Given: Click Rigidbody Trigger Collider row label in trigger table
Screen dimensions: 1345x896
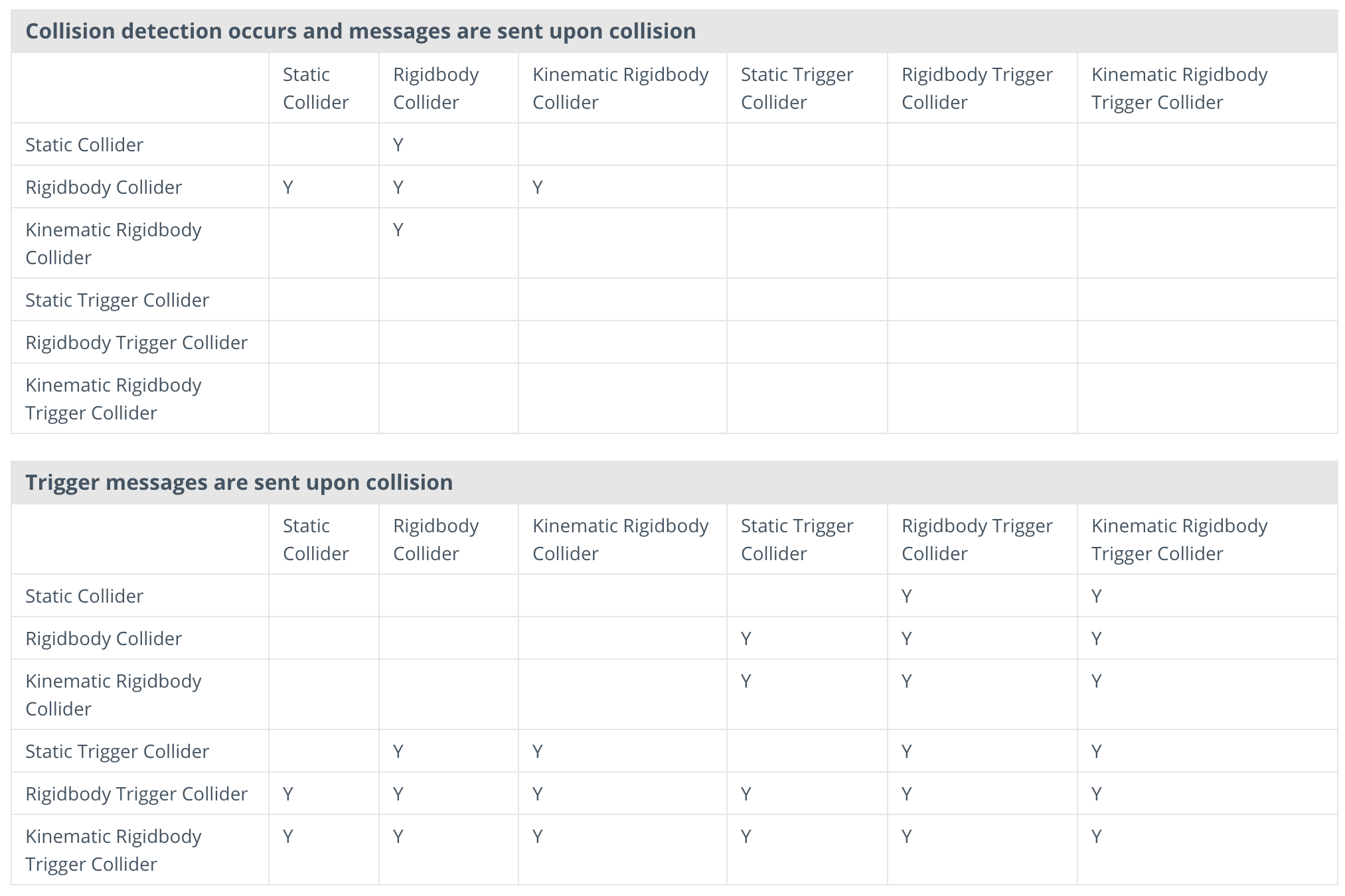Looking at the screenshot, I should [x=136, y=794].
